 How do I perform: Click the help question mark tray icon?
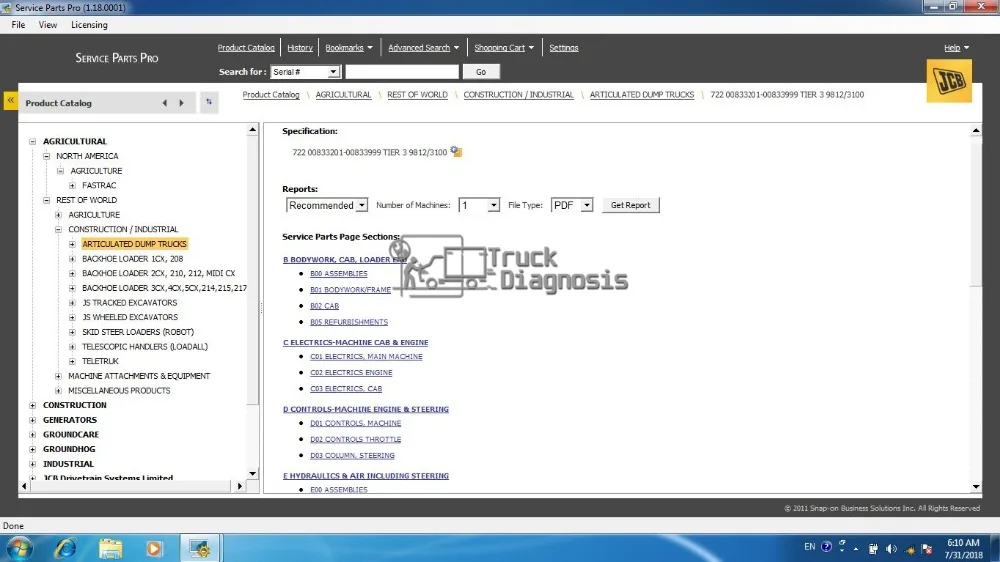pyautogui.click(x=827, y=547)
